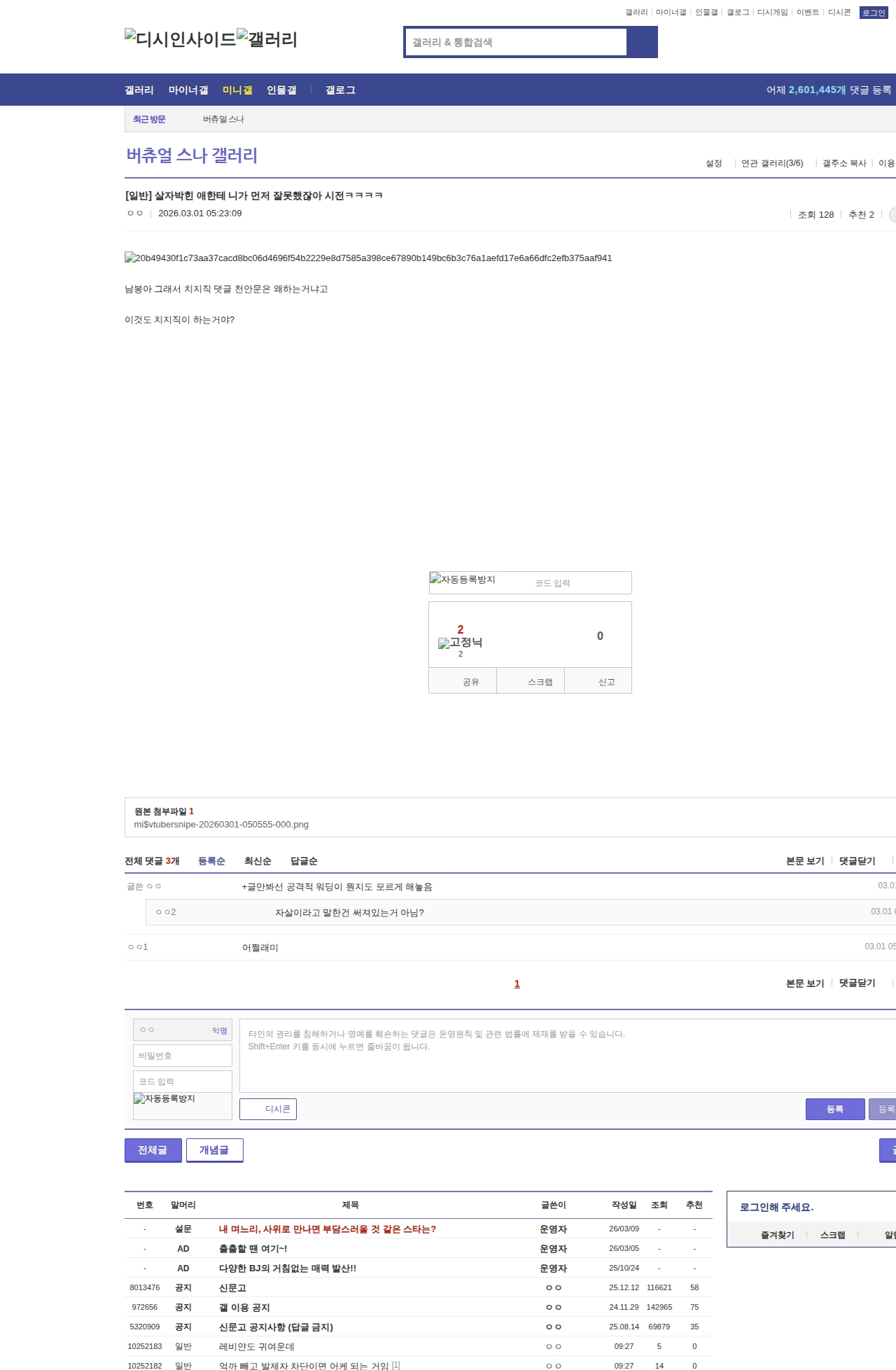The height and width of the screenshot is (1370, 896).
Task: Open the 버츄얼 스나 recent visit link
Action: click(x=223, y=119)
